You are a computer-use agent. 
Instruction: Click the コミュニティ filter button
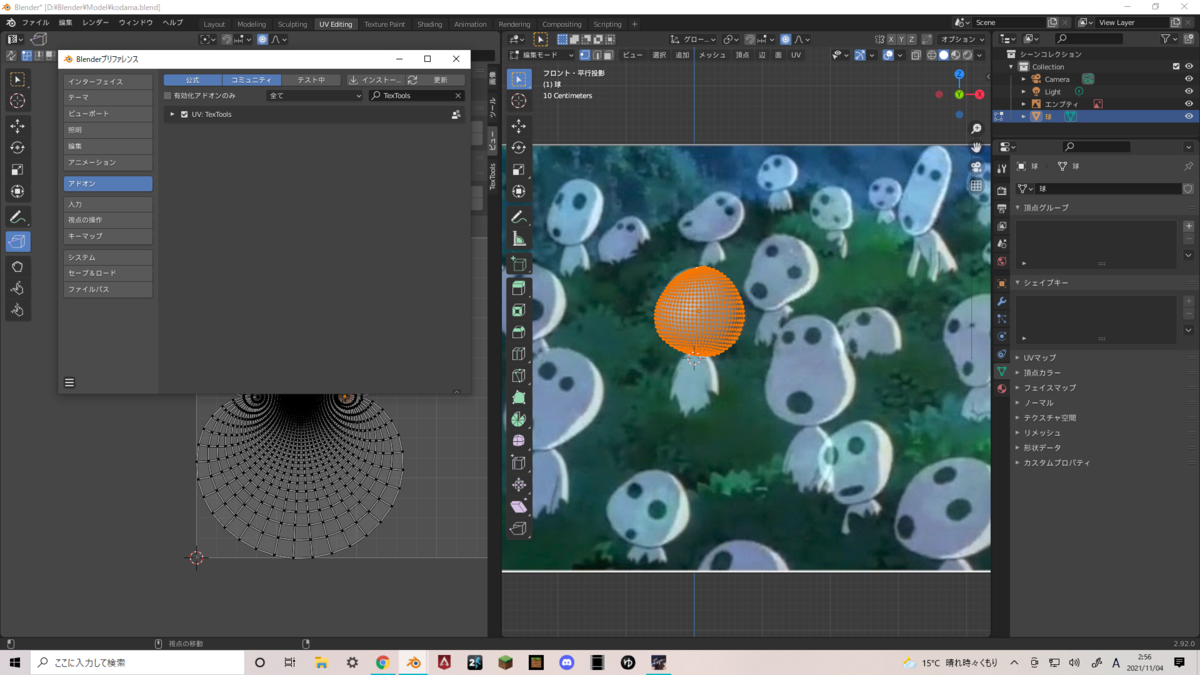tap(251, 80)
